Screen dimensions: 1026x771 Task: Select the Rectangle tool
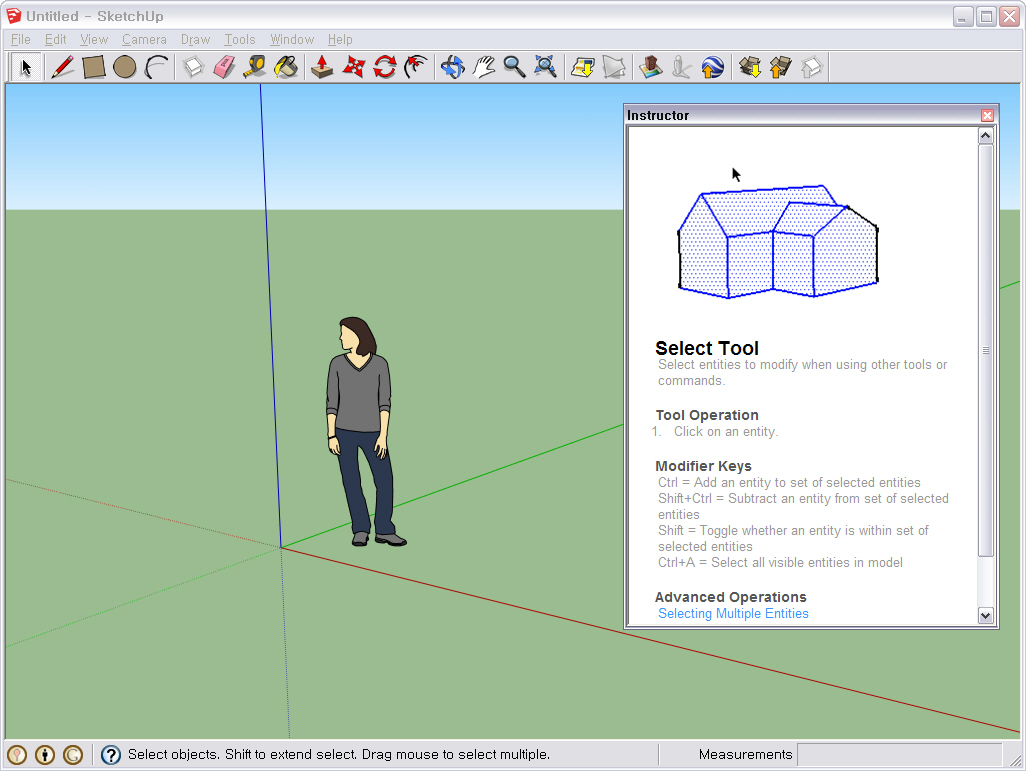pyautogui.click(x=94, y=67)
